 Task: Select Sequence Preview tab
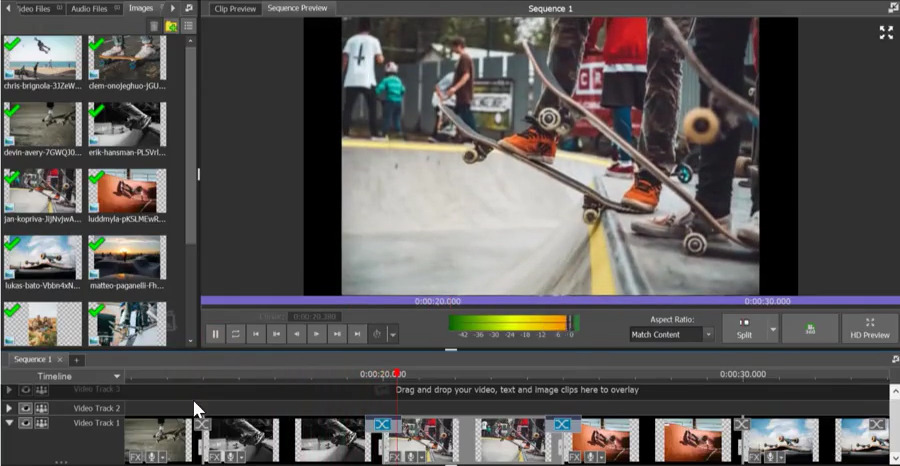(297, 8)
